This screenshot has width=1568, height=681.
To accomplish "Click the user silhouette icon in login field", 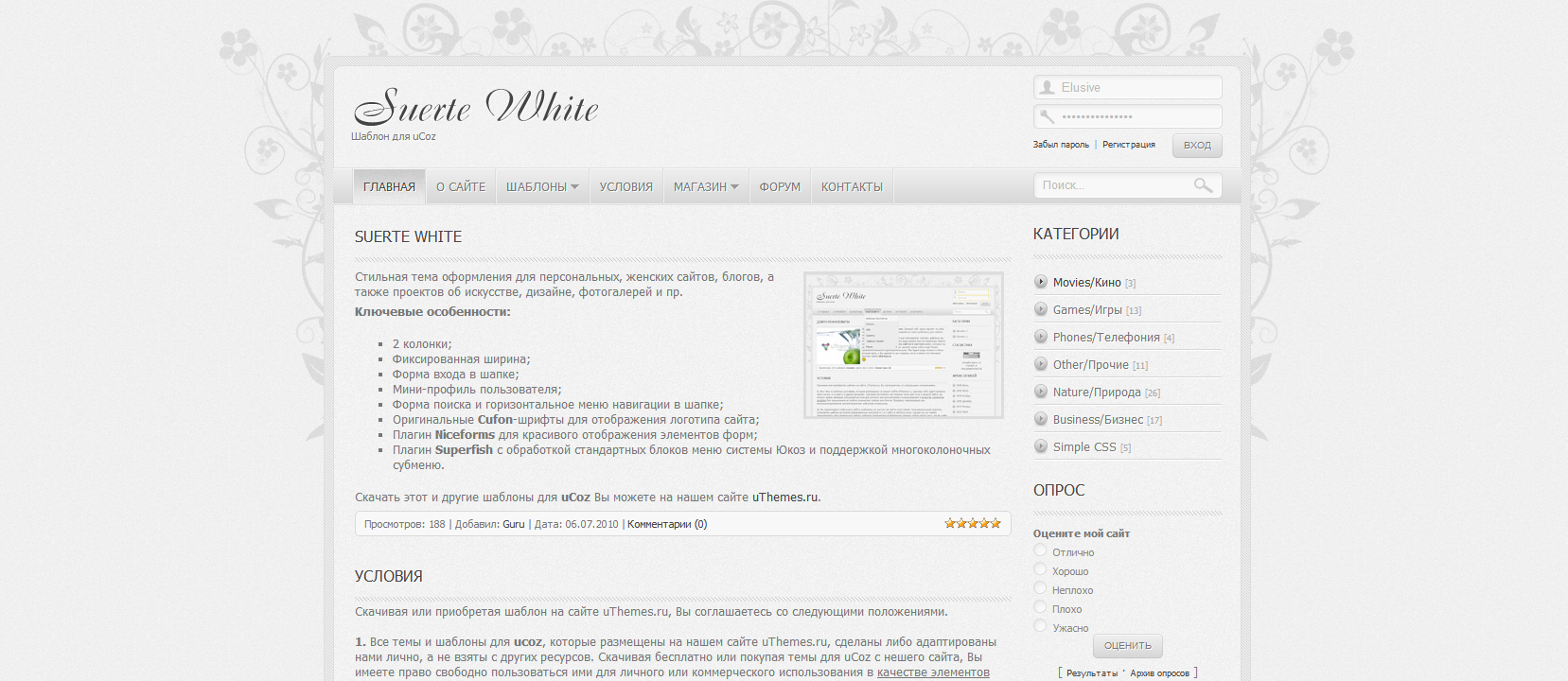I will [1047, 87].
